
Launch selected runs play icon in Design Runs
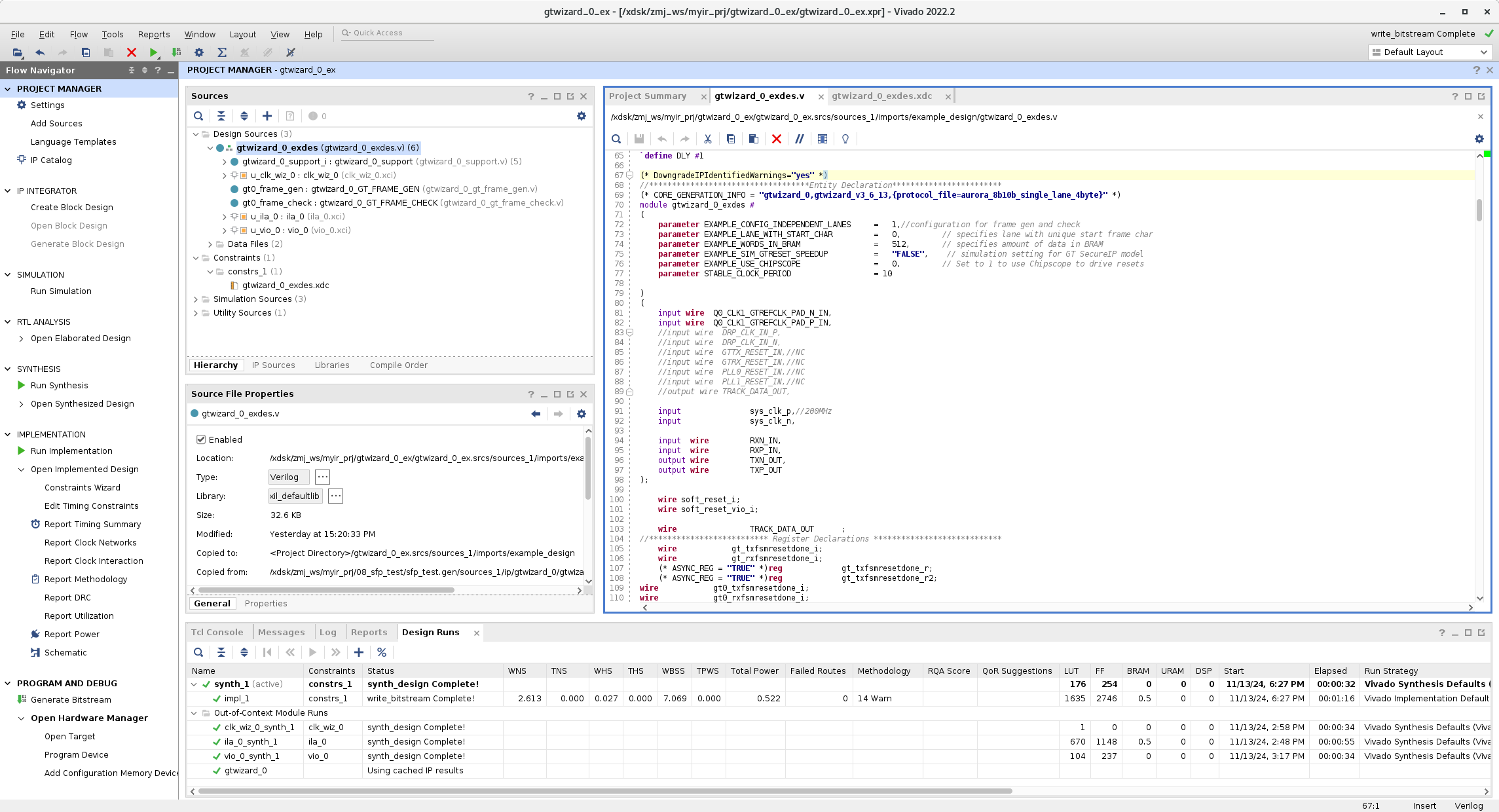tap(313, 652)
